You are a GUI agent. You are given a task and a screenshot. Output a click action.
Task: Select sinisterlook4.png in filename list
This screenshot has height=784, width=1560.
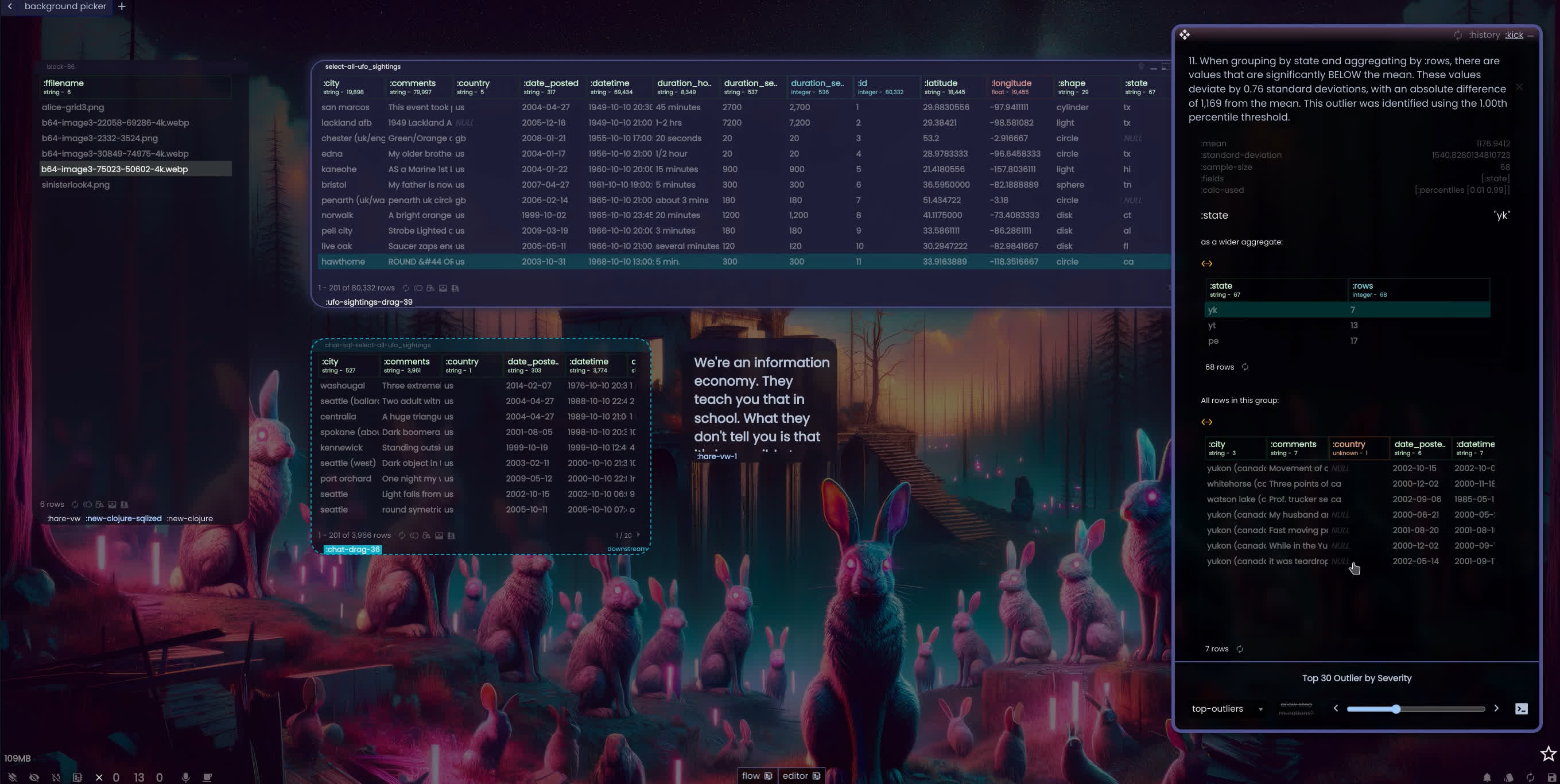tap(76, 185)
